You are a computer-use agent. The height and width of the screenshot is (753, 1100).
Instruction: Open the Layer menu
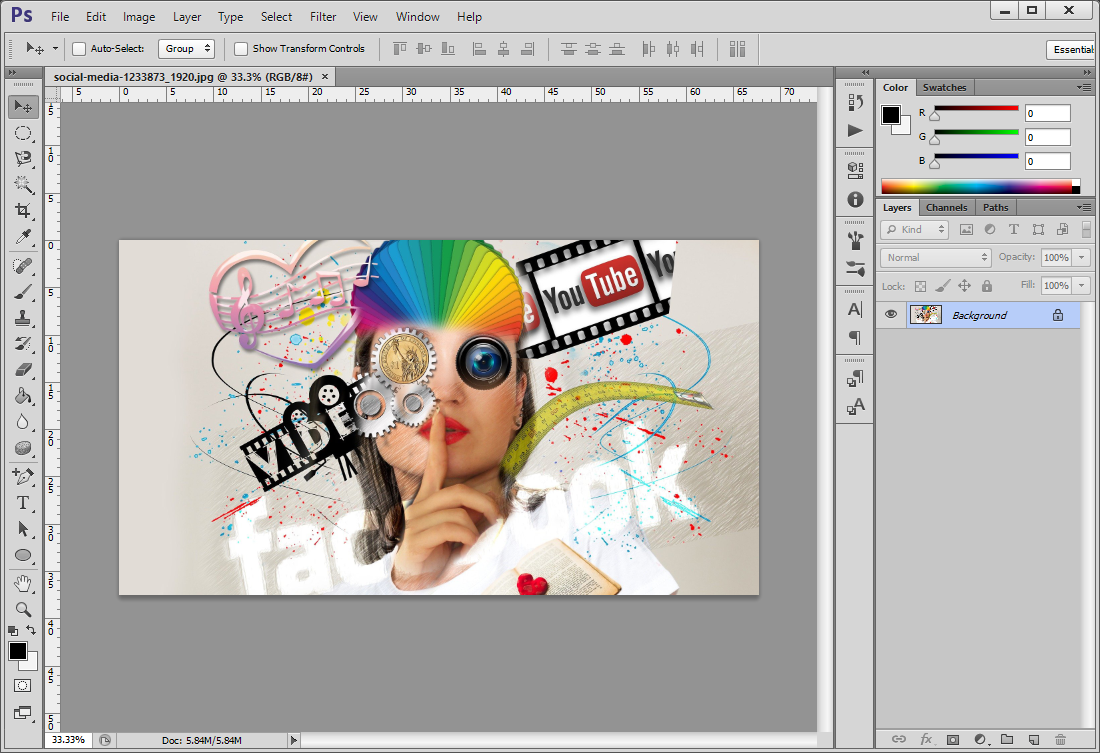[x=187, y=17]
